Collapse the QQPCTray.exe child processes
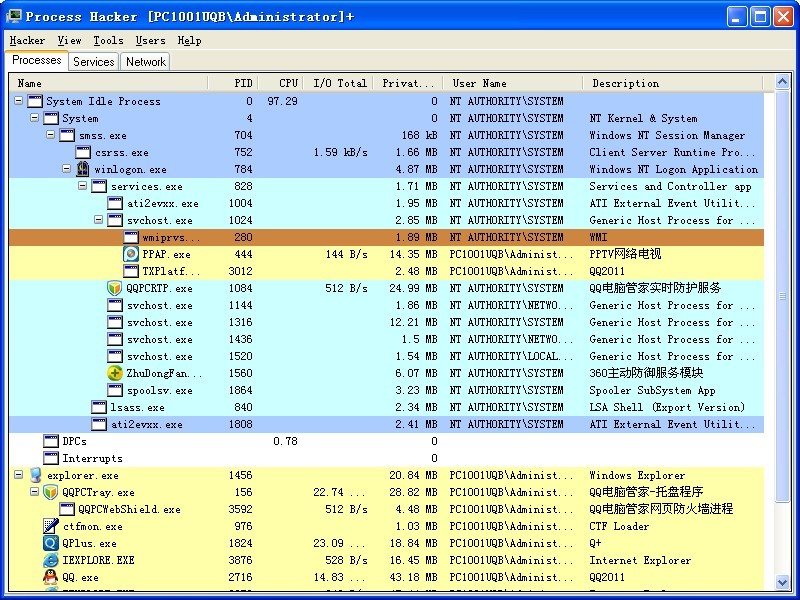The height and width of the screenshot is (600, 800). click(35, 492)
